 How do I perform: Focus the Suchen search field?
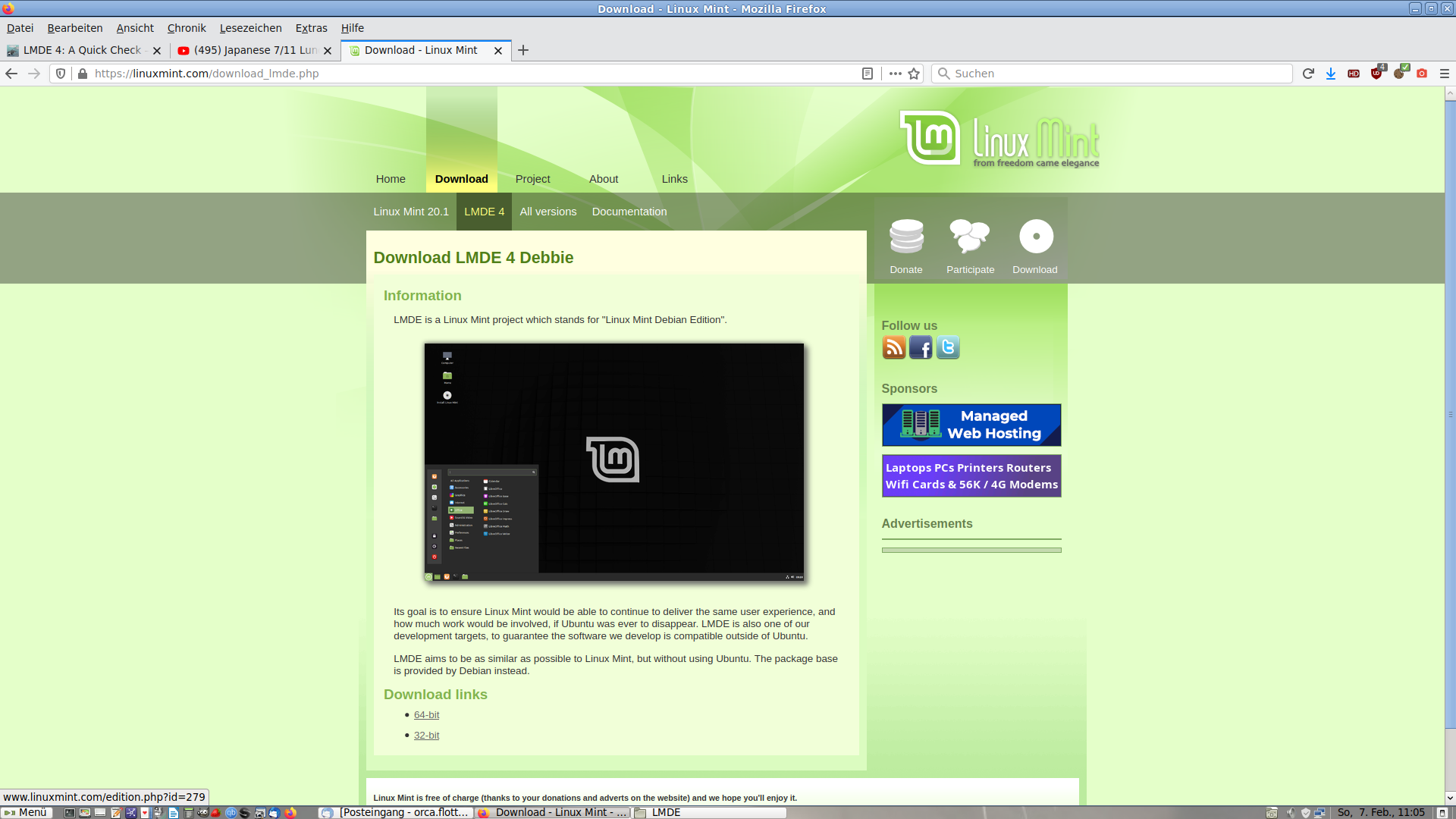[x=1112, y=74]
